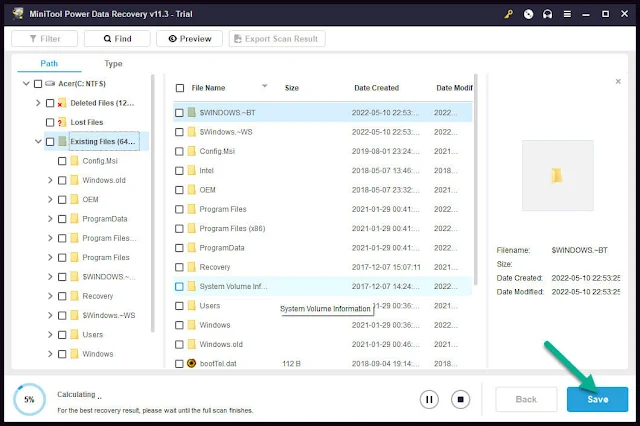Open the hamburger menu icon

pos(567,14)
